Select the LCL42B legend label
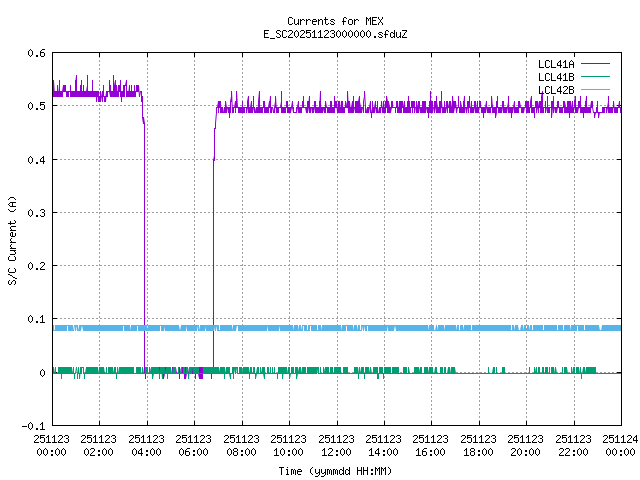 (553, 90)
